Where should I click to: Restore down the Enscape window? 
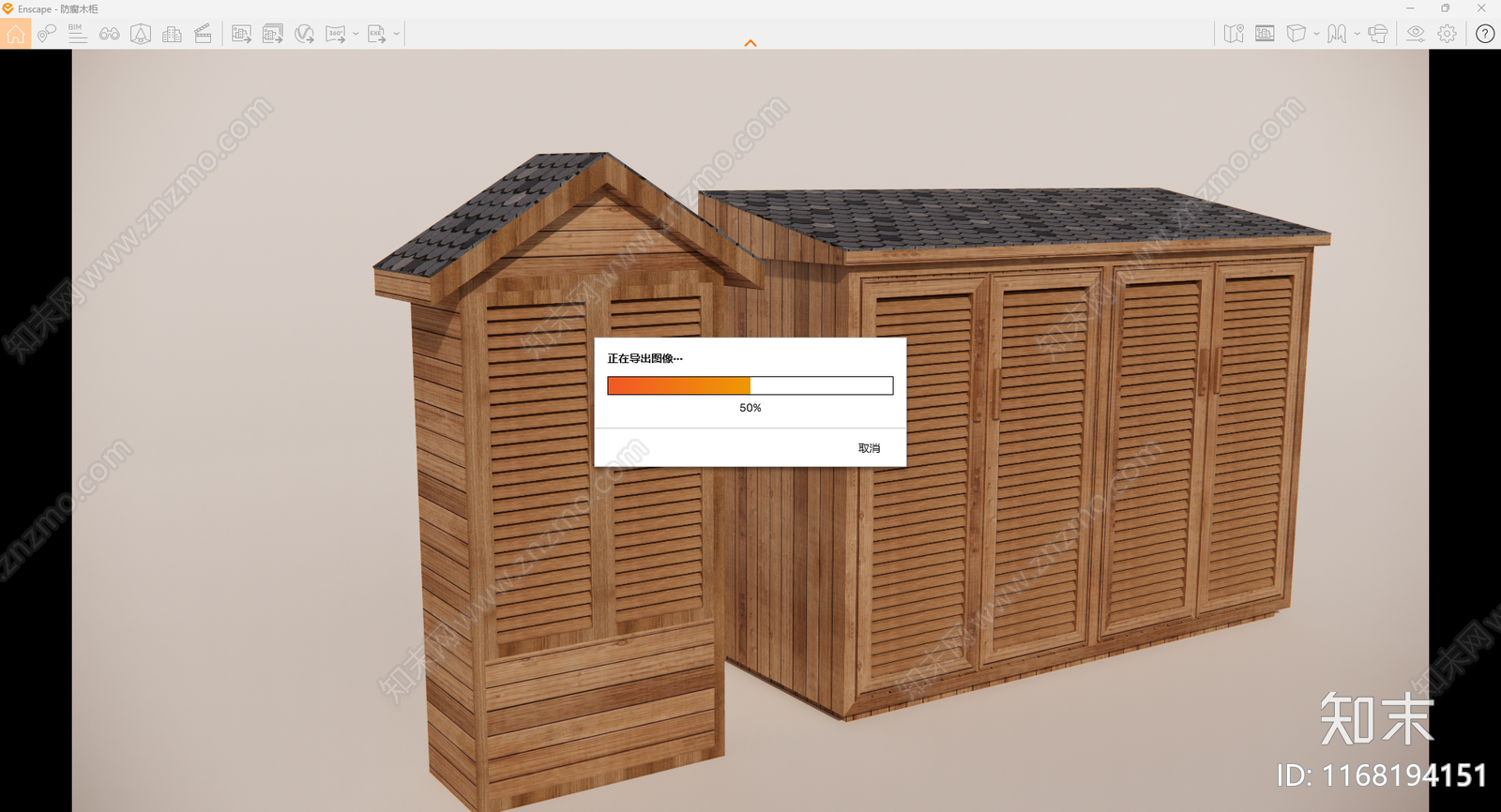coord(1446,8)
